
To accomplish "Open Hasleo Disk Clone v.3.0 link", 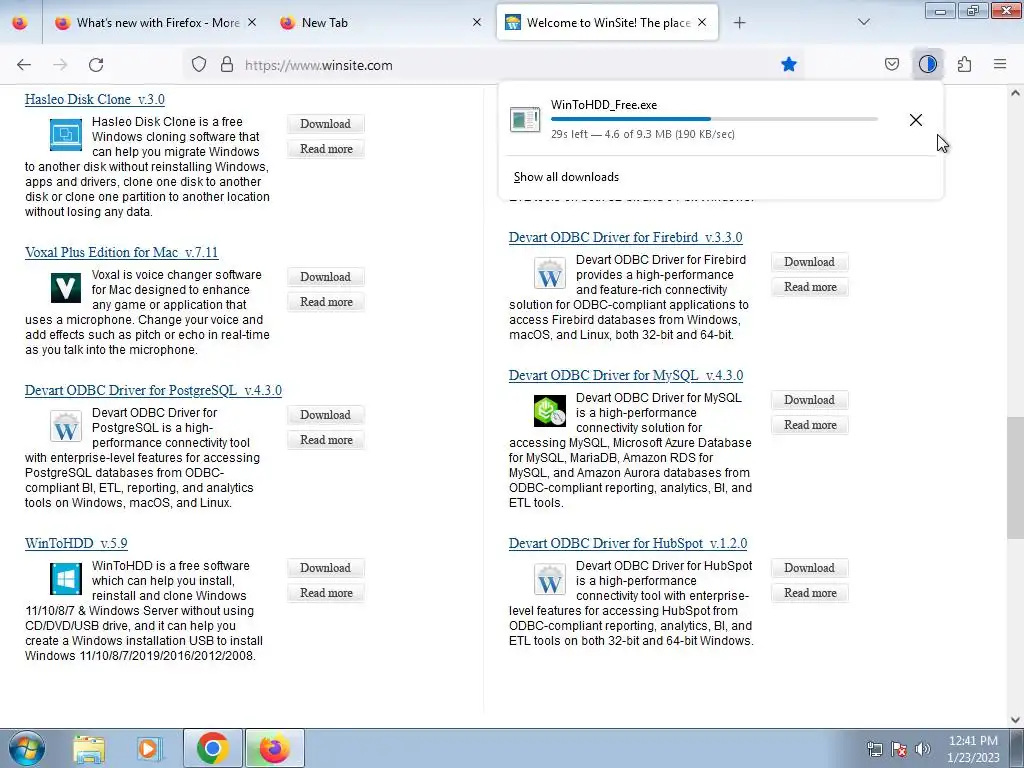I will point(95,99).
